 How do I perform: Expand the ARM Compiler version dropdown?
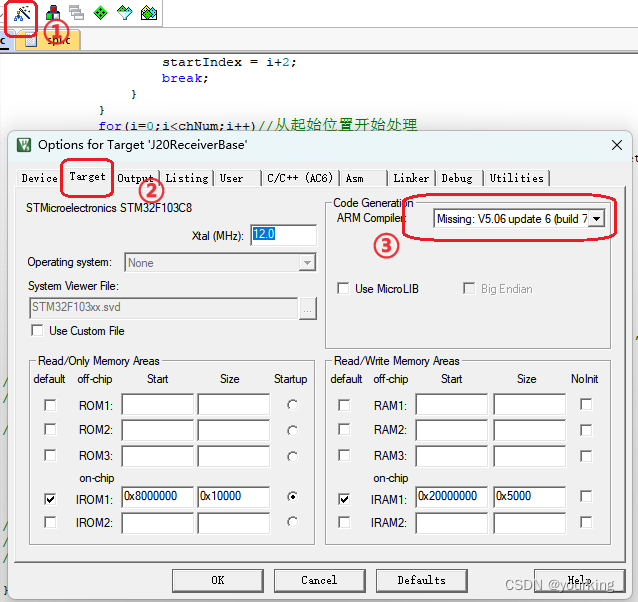click(x=596, y=219)
